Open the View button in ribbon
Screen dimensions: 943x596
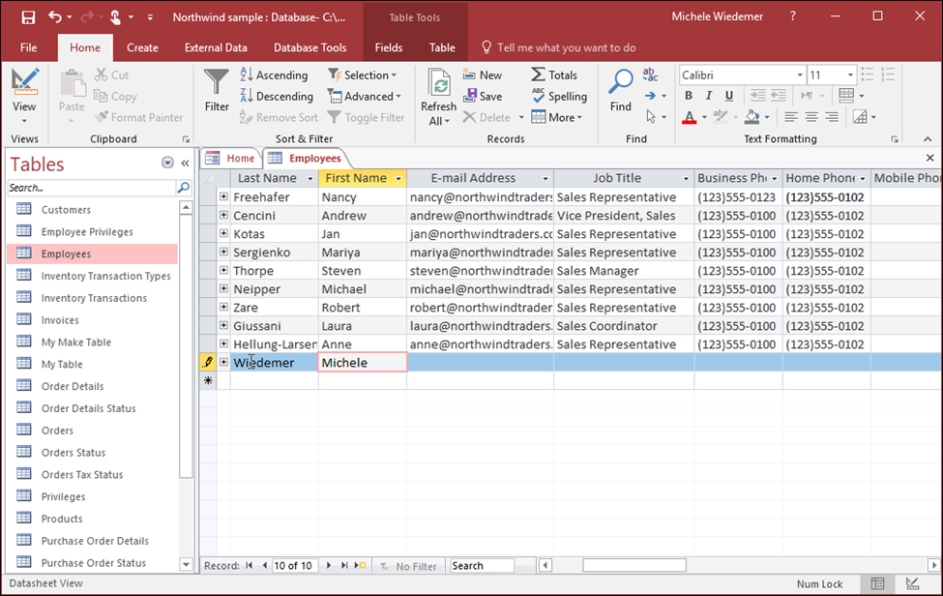(24, 95)
